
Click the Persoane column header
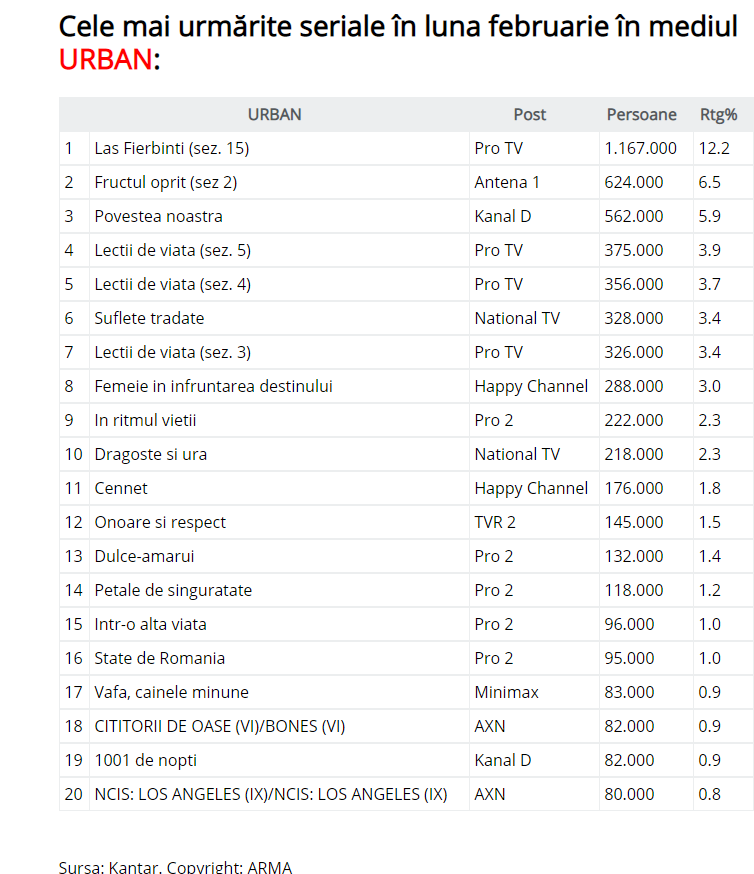pos(641,114)
